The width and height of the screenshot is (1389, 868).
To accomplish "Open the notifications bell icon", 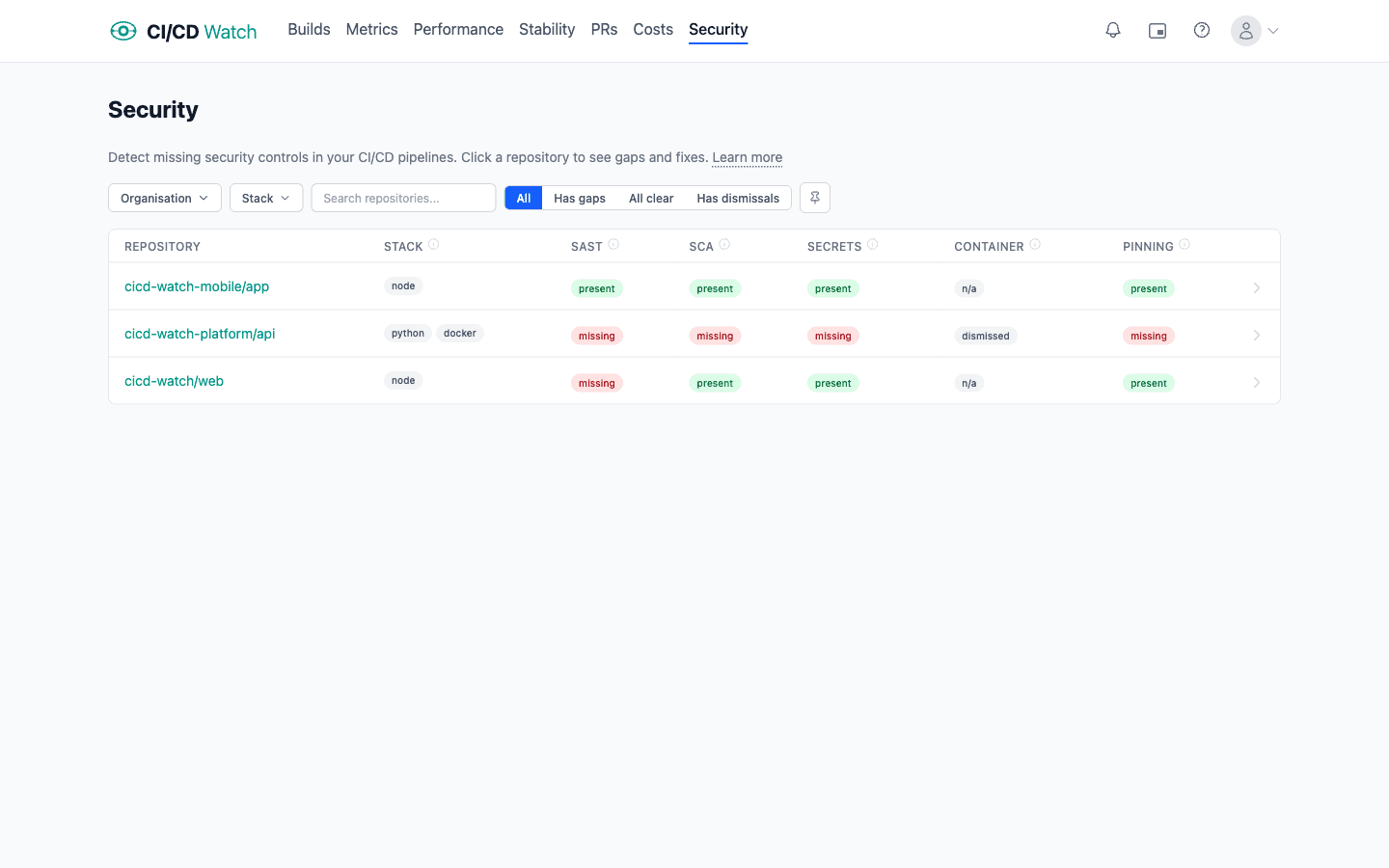I will coord(1113,30).
